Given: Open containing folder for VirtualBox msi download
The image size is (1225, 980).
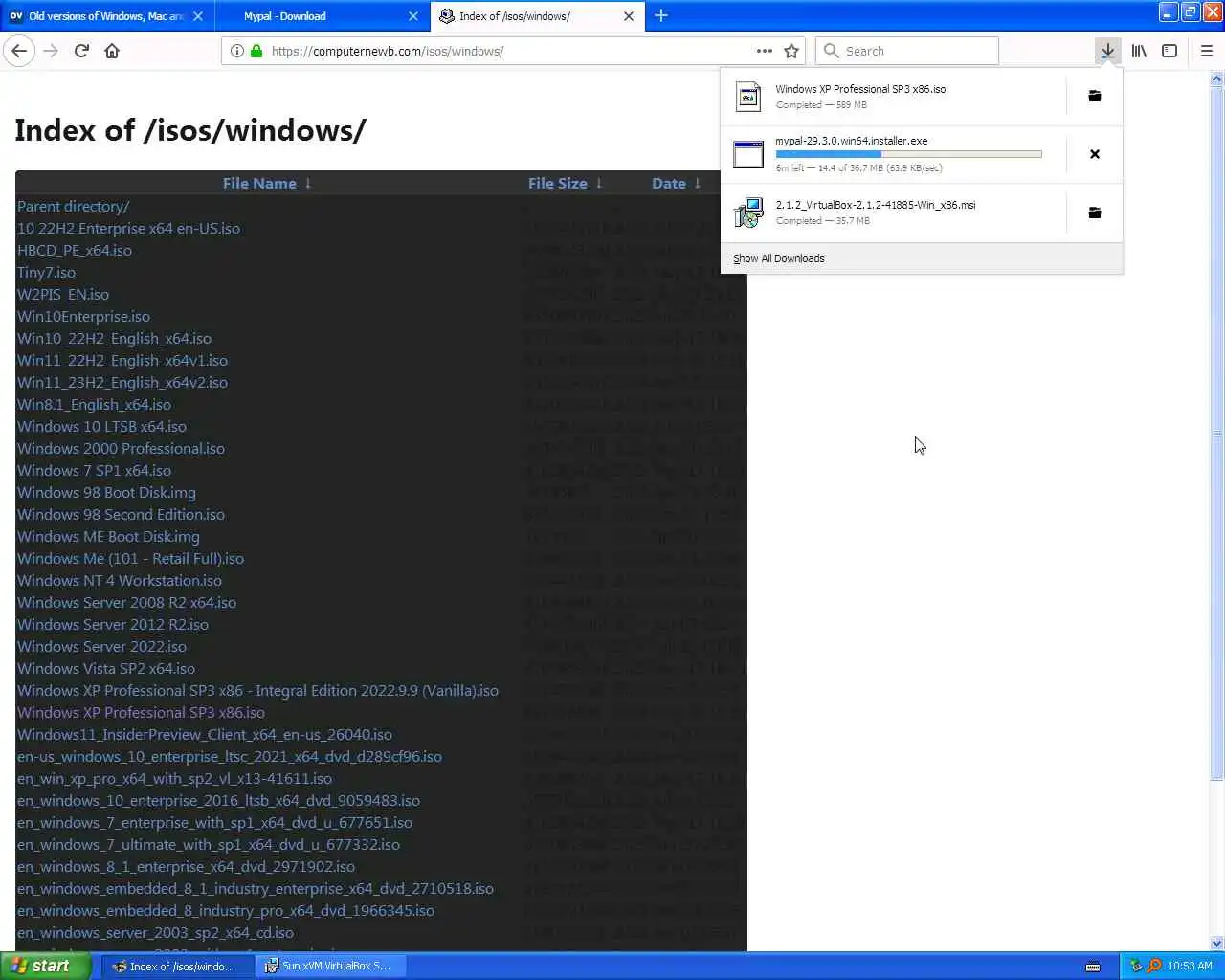Looking at the screenshot, I should (1095, 212).
